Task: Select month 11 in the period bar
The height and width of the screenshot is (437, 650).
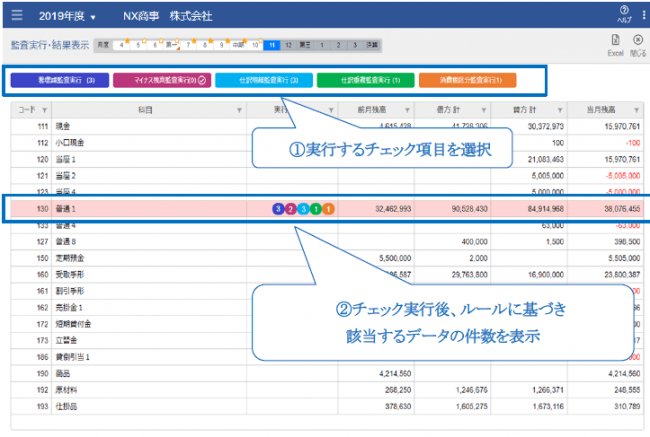Action: [272, 45]
